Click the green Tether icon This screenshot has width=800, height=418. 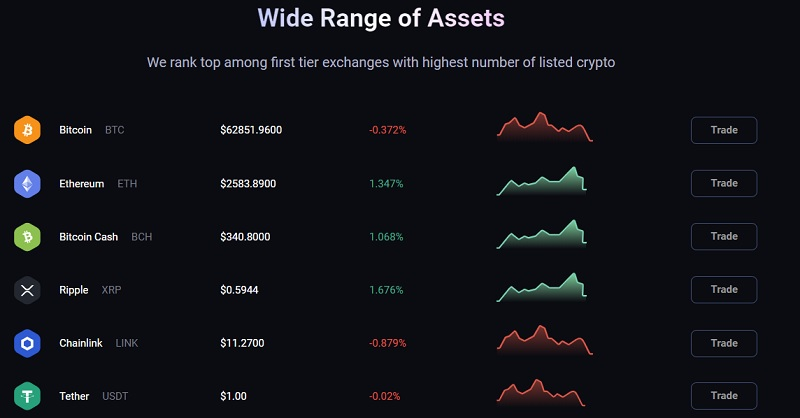27,396
